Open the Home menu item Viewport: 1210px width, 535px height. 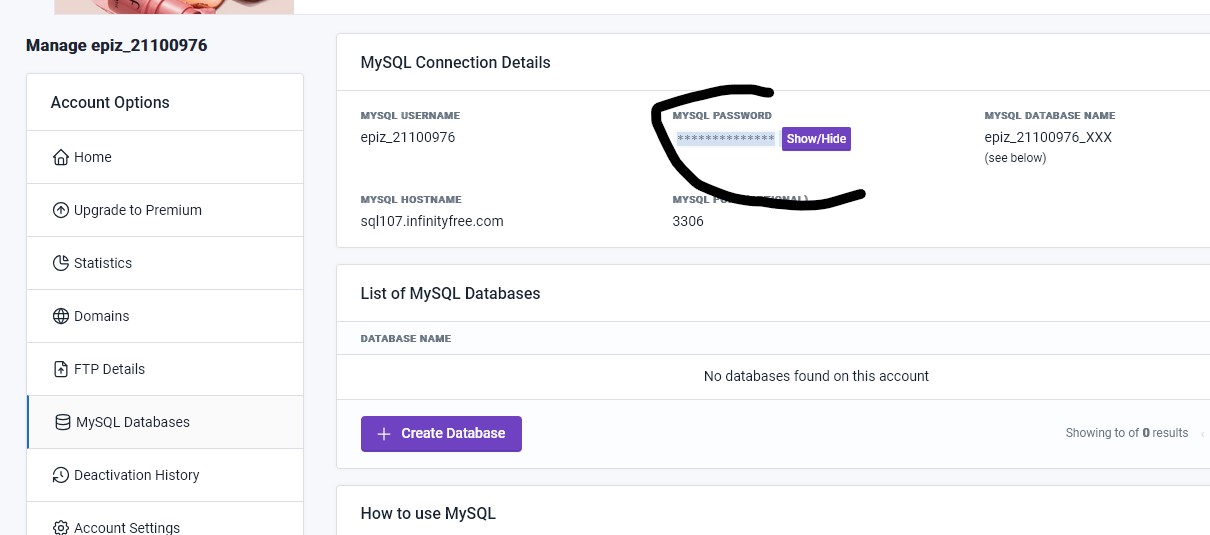(92, 157)
